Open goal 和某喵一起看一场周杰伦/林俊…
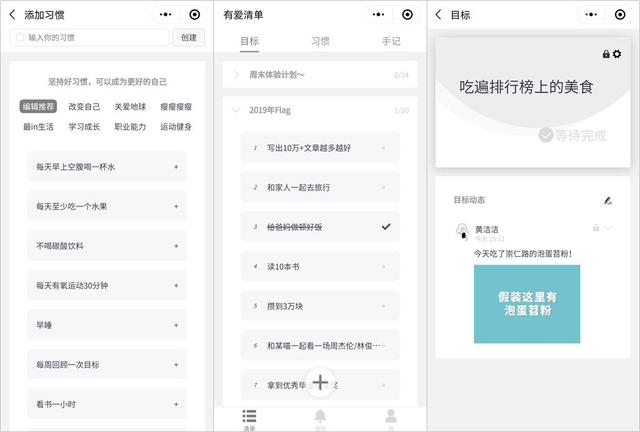Viewport: 640px width, 432px height. (x=320, y=346)
